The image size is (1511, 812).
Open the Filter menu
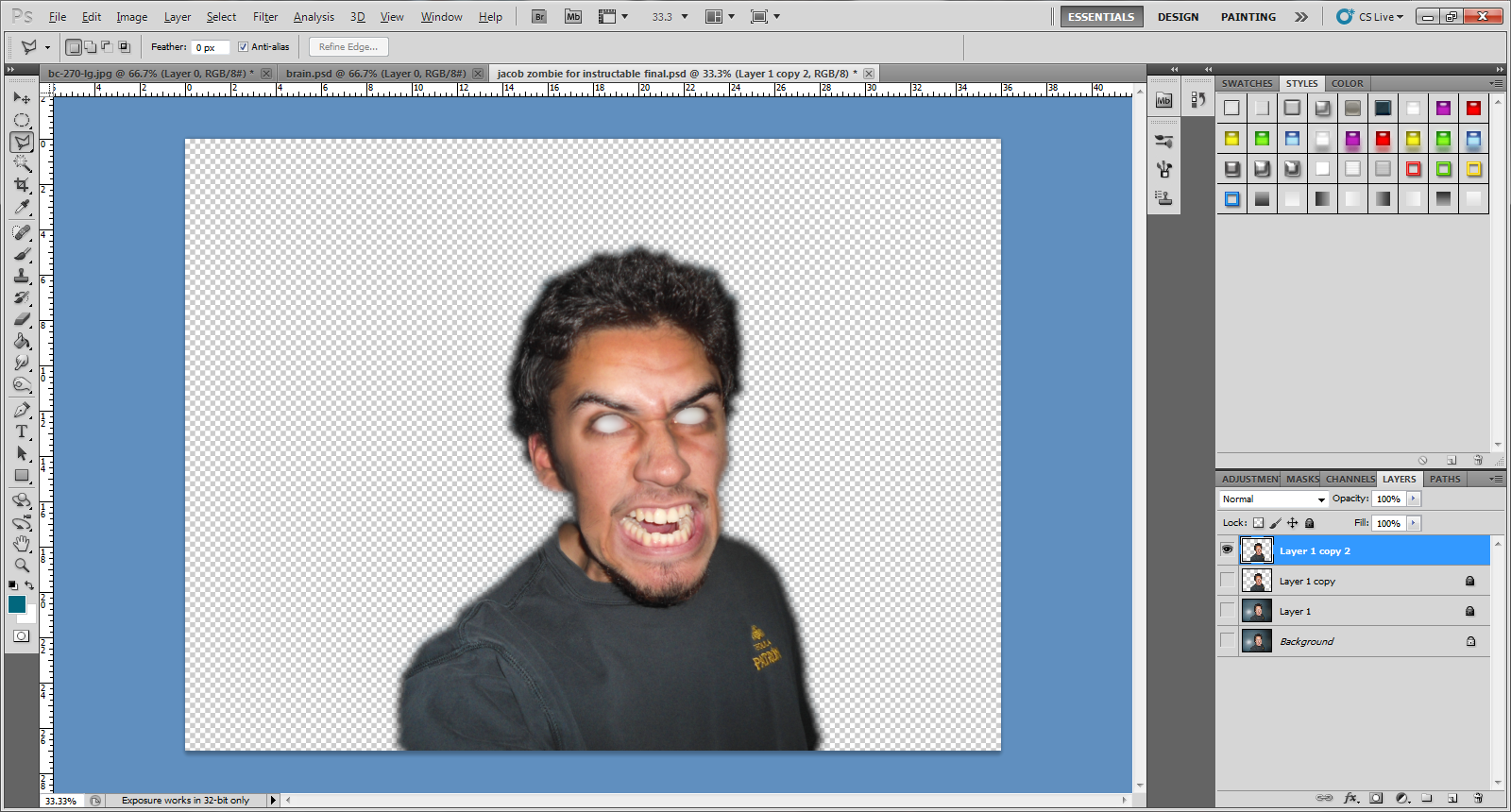click(265, 17)
